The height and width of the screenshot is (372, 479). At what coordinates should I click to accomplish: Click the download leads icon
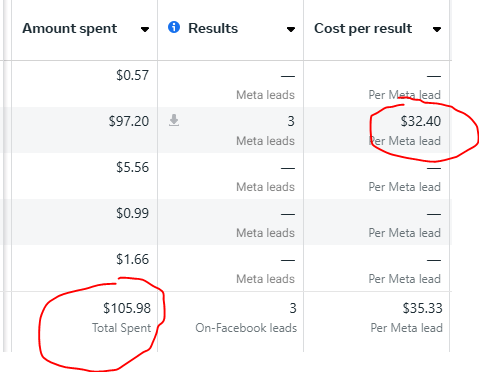point(174,120)
